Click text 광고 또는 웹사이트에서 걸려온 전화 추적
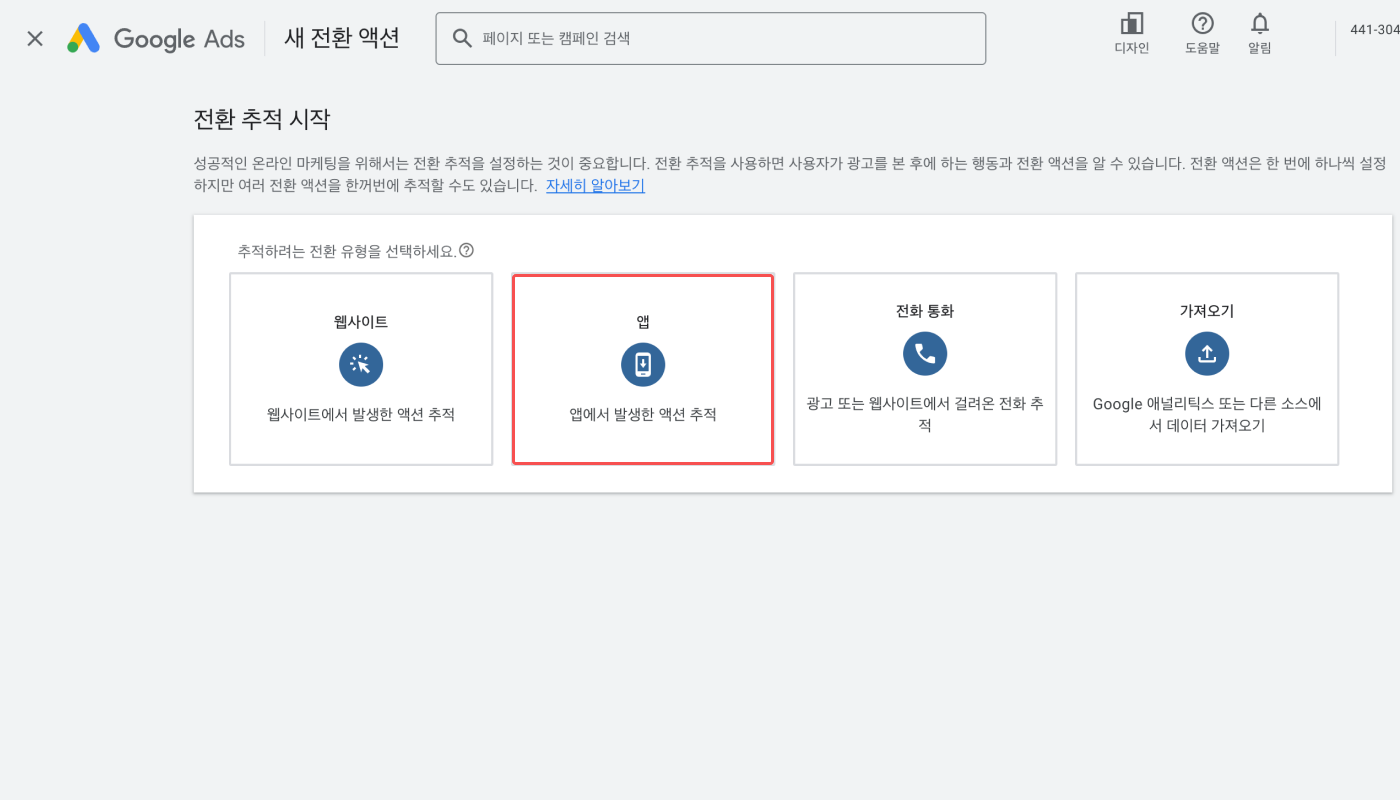Image resolution: width=1400 pixels, height=800 pixels. click(x=925, y=414)
